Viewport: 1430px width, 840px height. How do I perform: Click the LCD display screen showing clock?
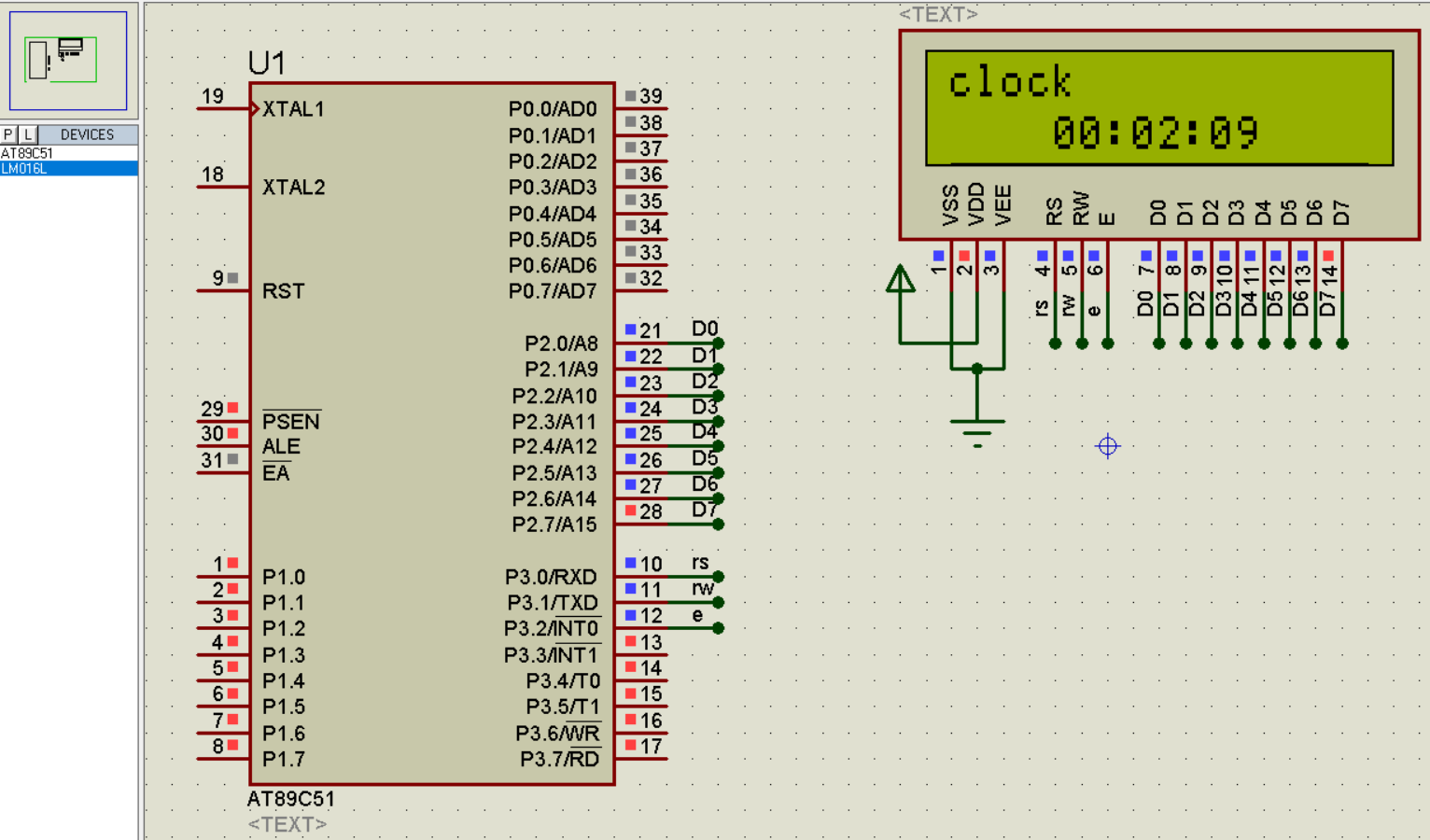tap(1158, 108)
